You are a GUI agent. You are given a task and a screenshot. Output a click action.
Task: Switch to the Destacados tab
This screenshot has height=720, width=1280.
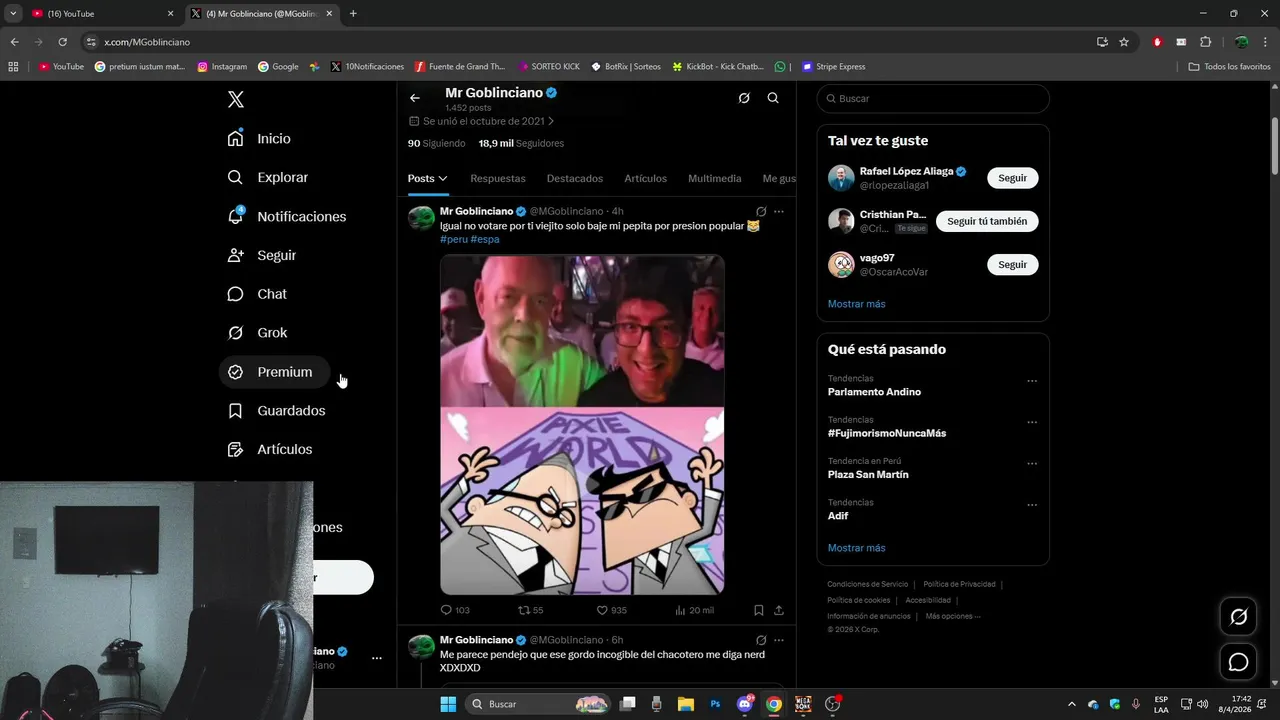pyautogui.click(x=575, y=179)
